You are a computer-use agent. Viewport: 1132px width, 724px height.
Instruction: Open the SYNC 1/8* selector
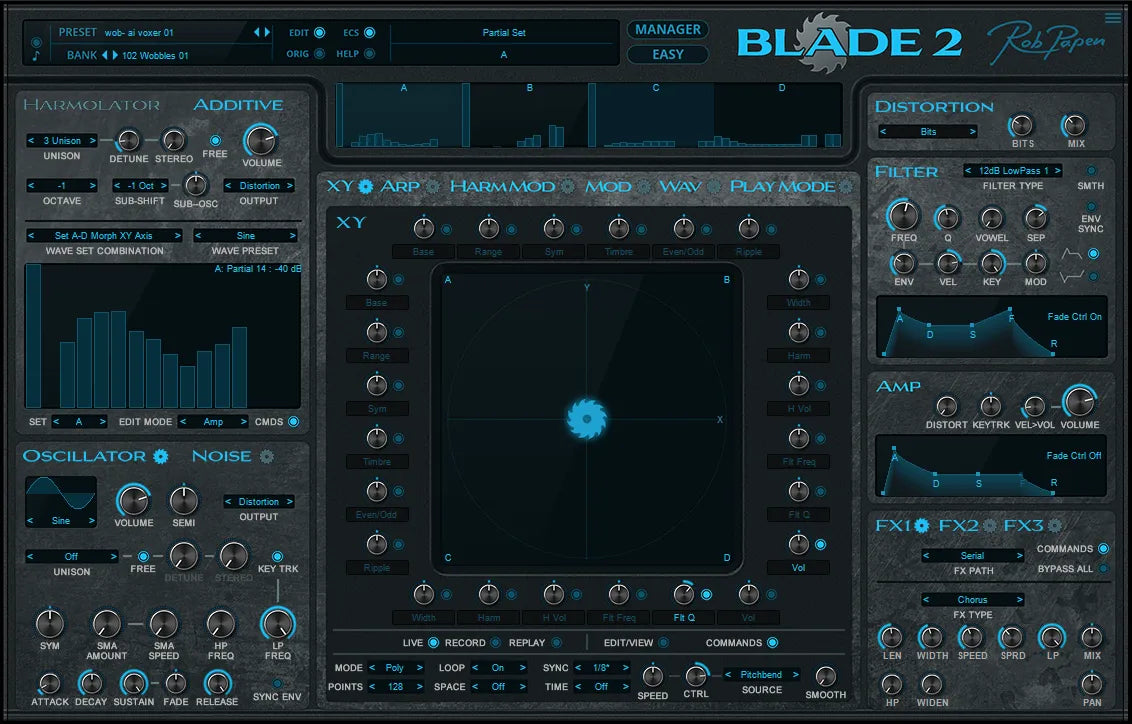click(601, 668)
